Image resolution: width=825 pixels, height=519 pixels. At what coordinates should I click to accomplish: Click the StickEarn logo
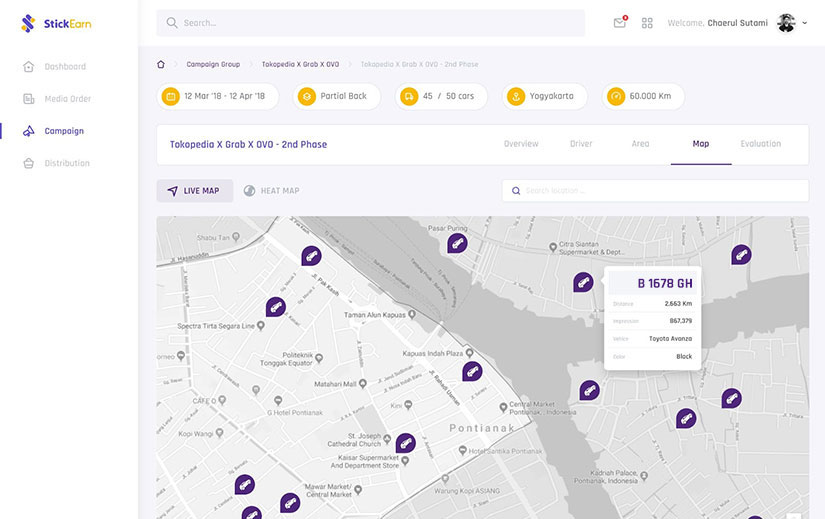pos(56,23)
